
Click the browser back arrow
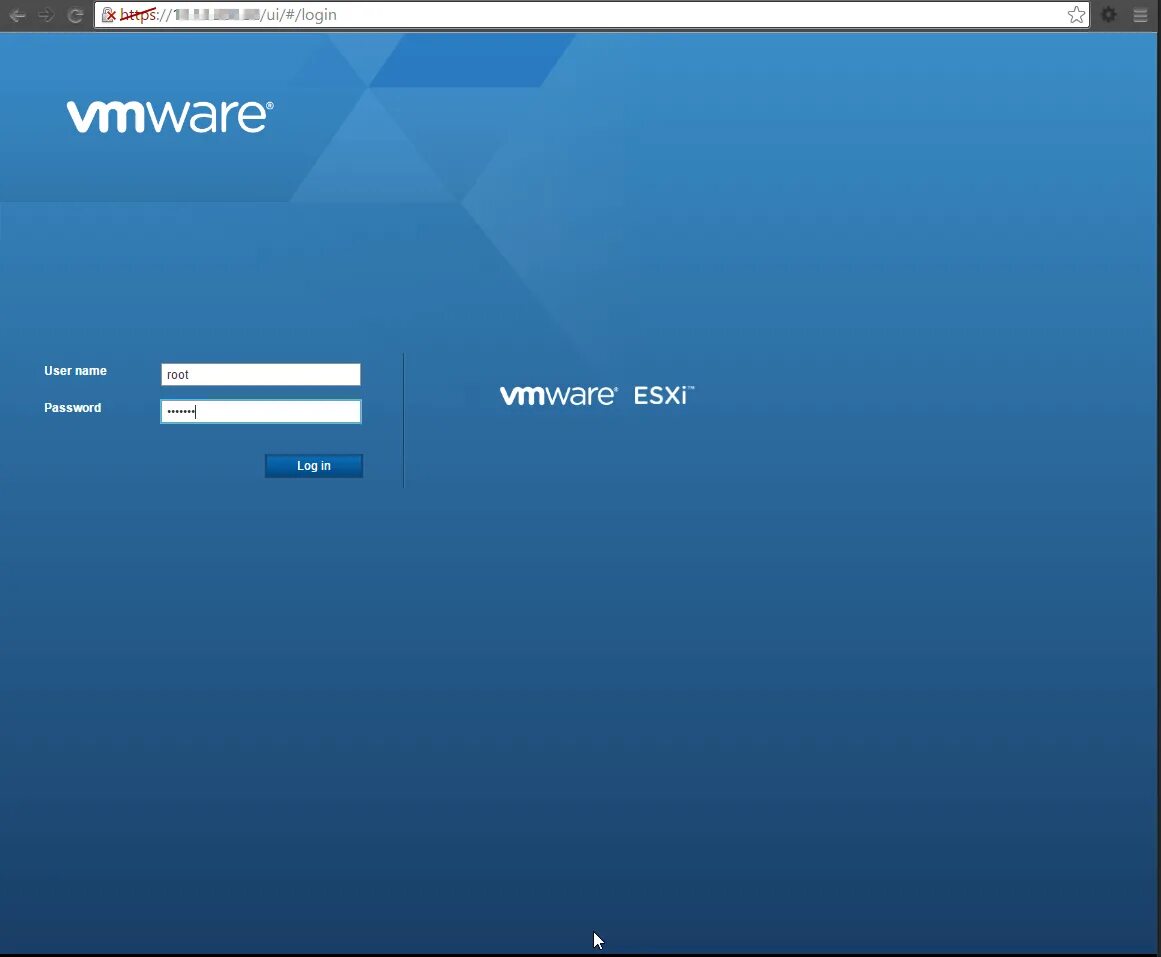(17, 15)
